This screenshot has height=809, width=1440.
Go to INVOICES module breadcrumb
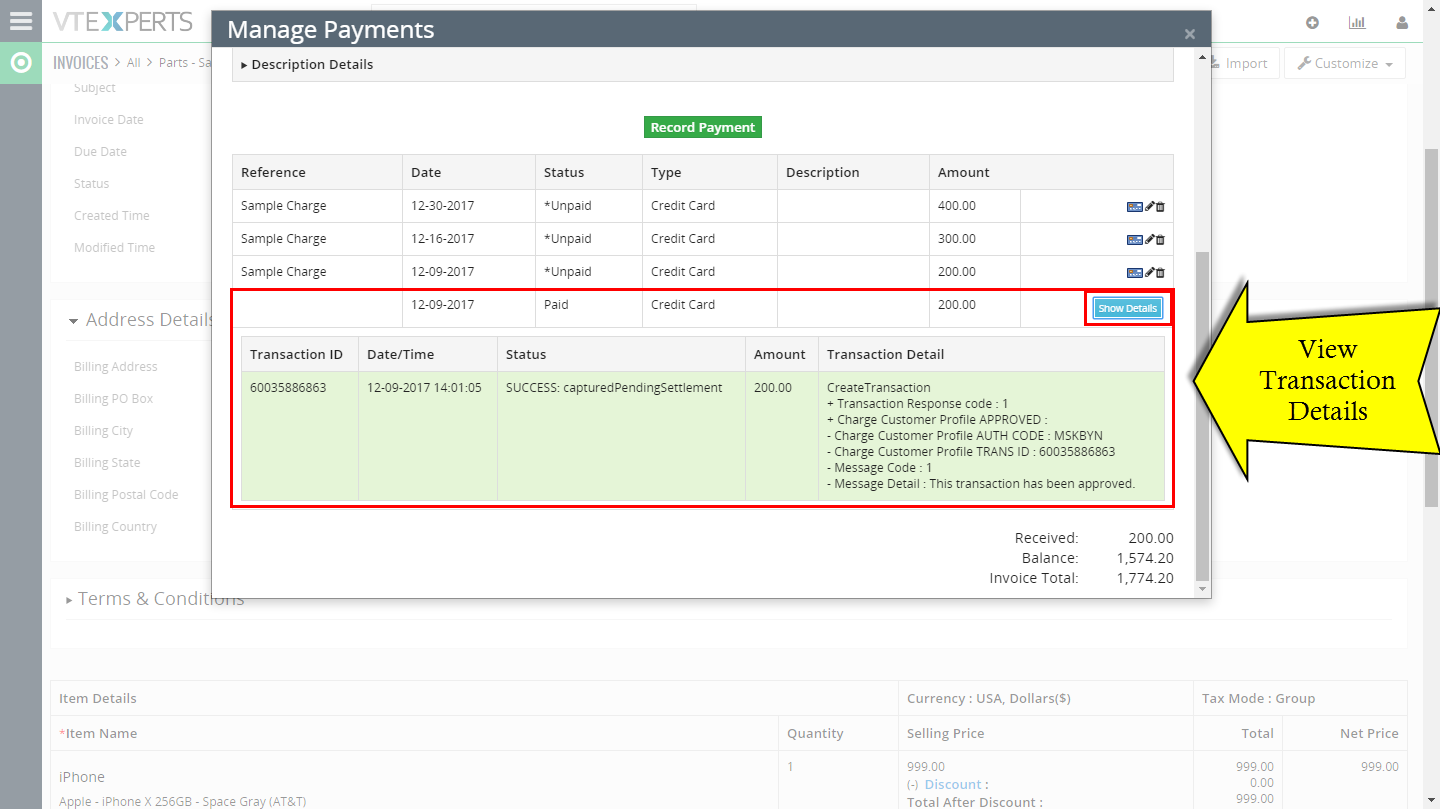pos(81,63)
